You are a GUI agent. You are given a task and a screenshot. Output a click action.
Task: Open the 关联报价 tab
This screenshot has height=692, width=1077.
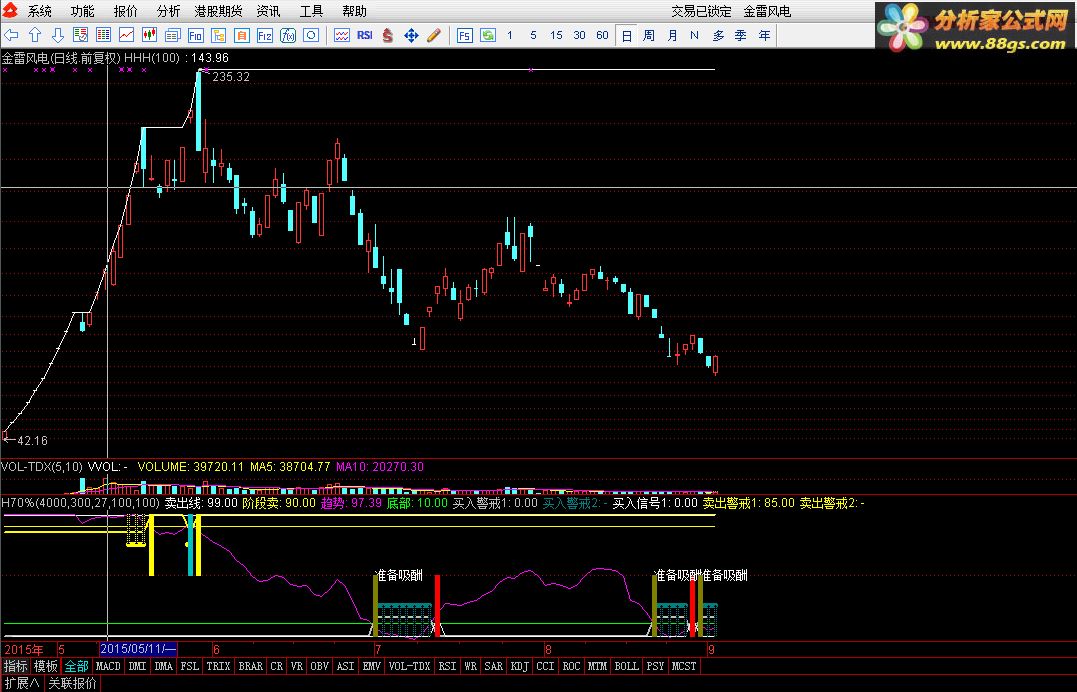click(72, 683)
